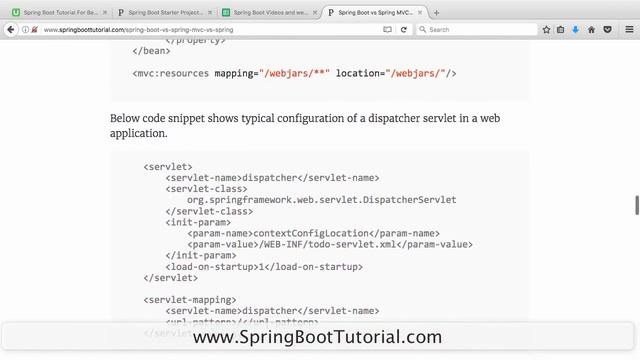Close the Spring Boot vs Spring MVC tab
The width and height of the screenshot is (640, 360).
tap(420, 13)
